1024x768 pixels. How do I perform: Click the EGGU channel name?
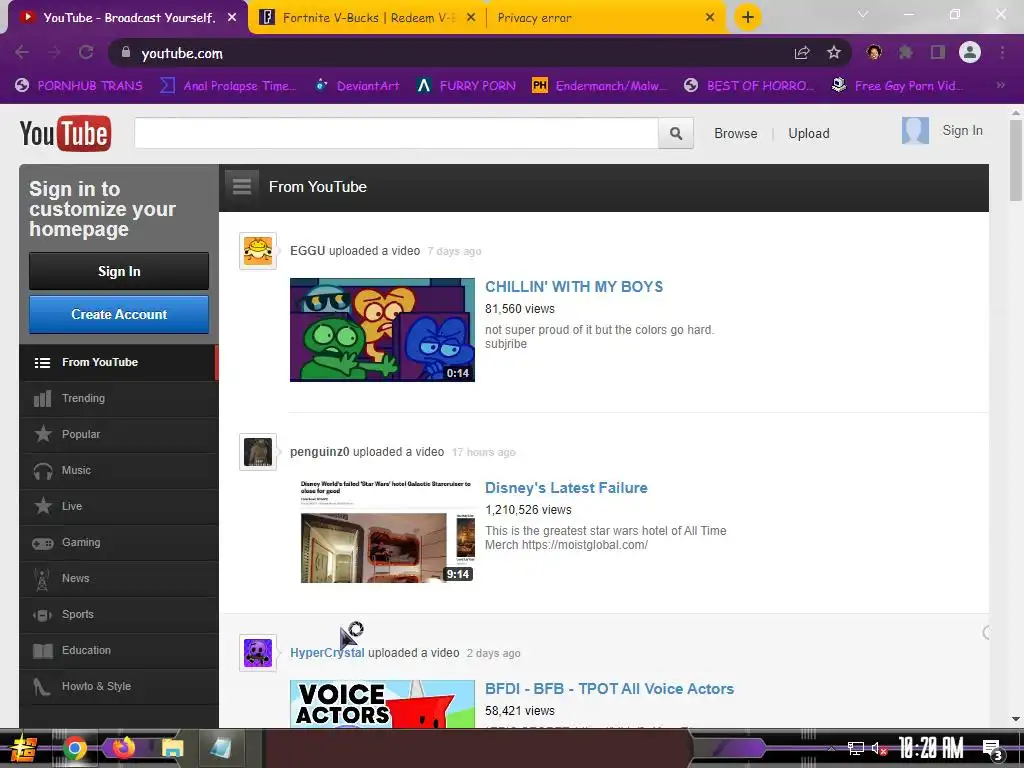[307, 251]
